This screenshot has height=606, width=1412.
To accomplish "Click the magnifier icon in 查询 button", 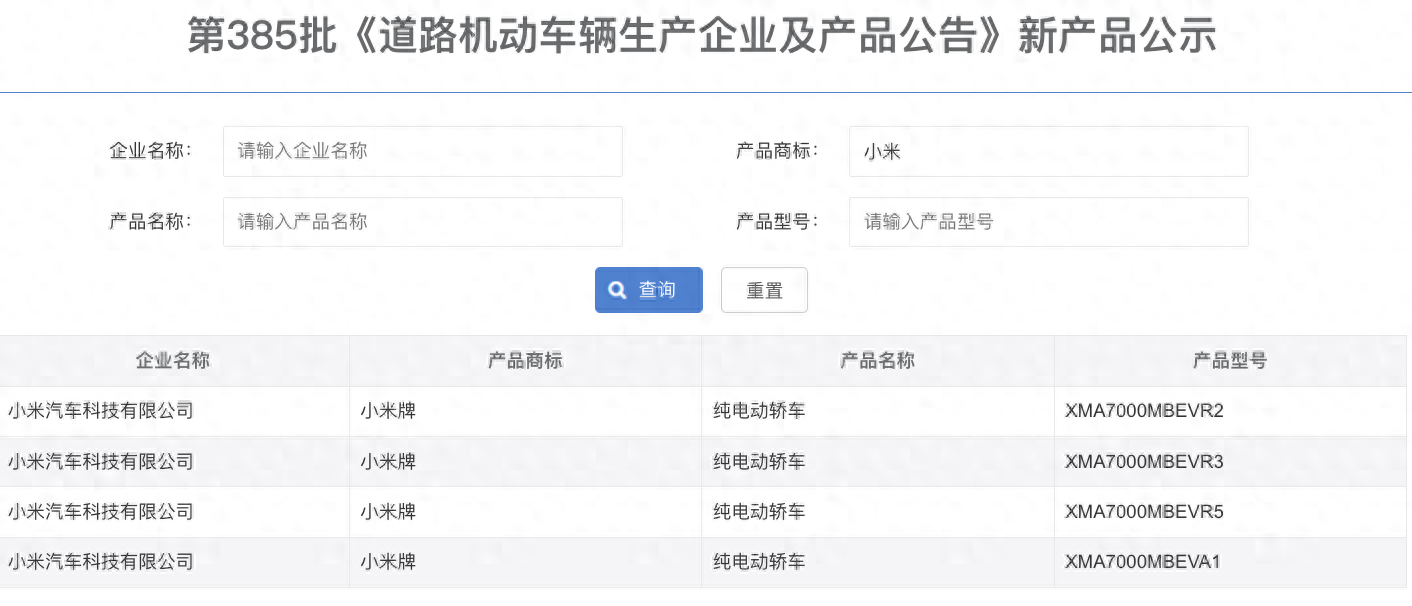I will 618,290.
